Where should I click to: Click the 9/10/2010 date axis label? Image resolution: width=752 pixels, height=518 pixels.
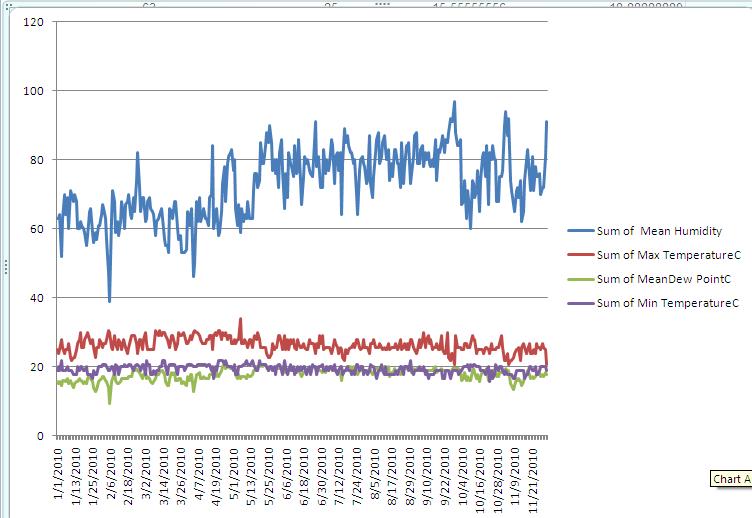point(427,477)
